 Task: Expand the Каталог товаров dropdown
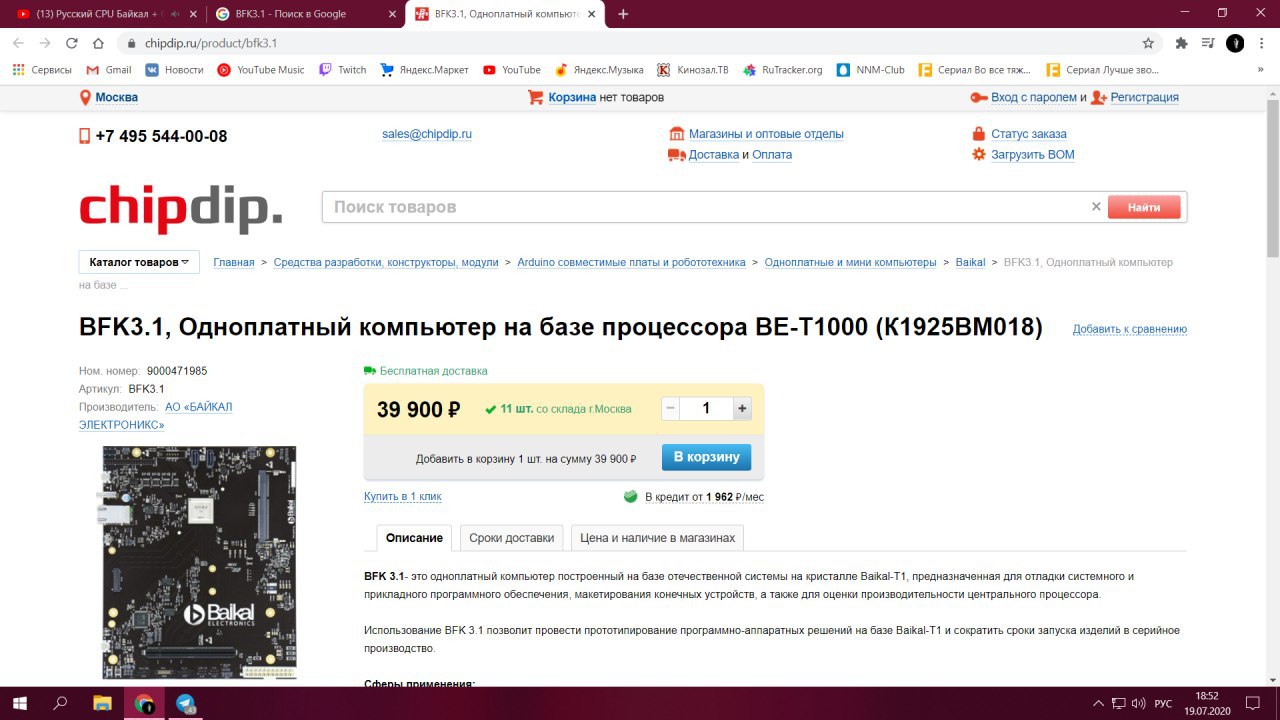click(x=139, y=262)
